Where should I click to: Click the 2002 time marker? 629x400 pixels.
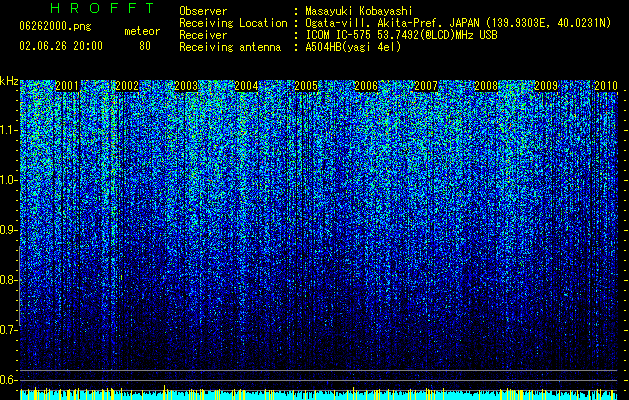127,86
